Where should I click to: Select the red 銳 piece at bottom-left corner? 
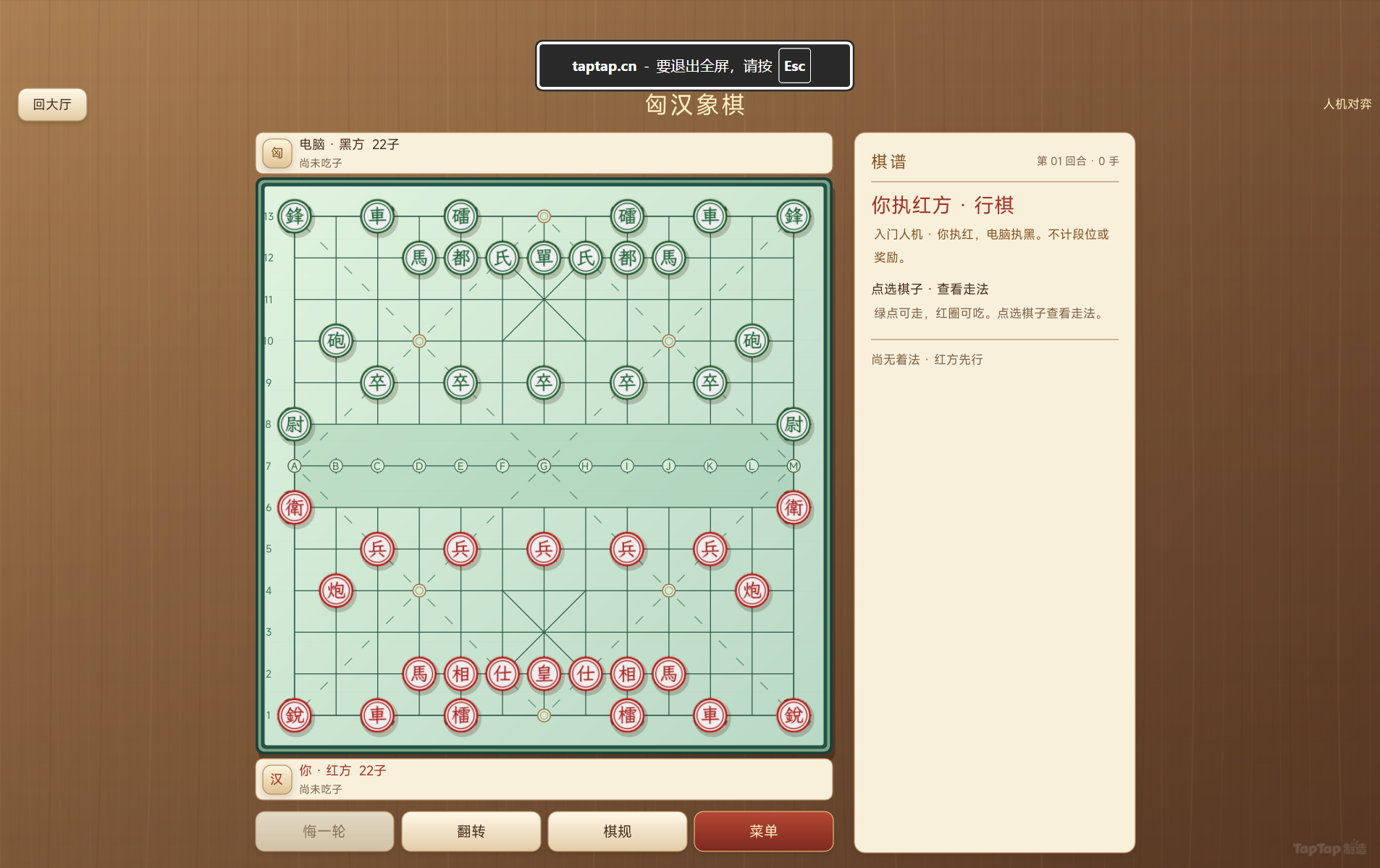[295, 715]
